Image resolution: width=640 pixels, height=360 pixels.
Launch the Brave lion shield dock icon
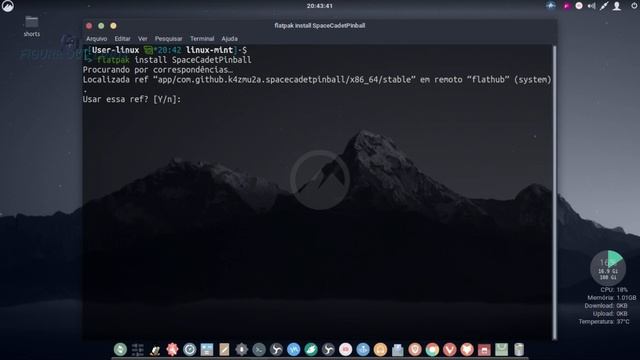click(x=415, y=349)
